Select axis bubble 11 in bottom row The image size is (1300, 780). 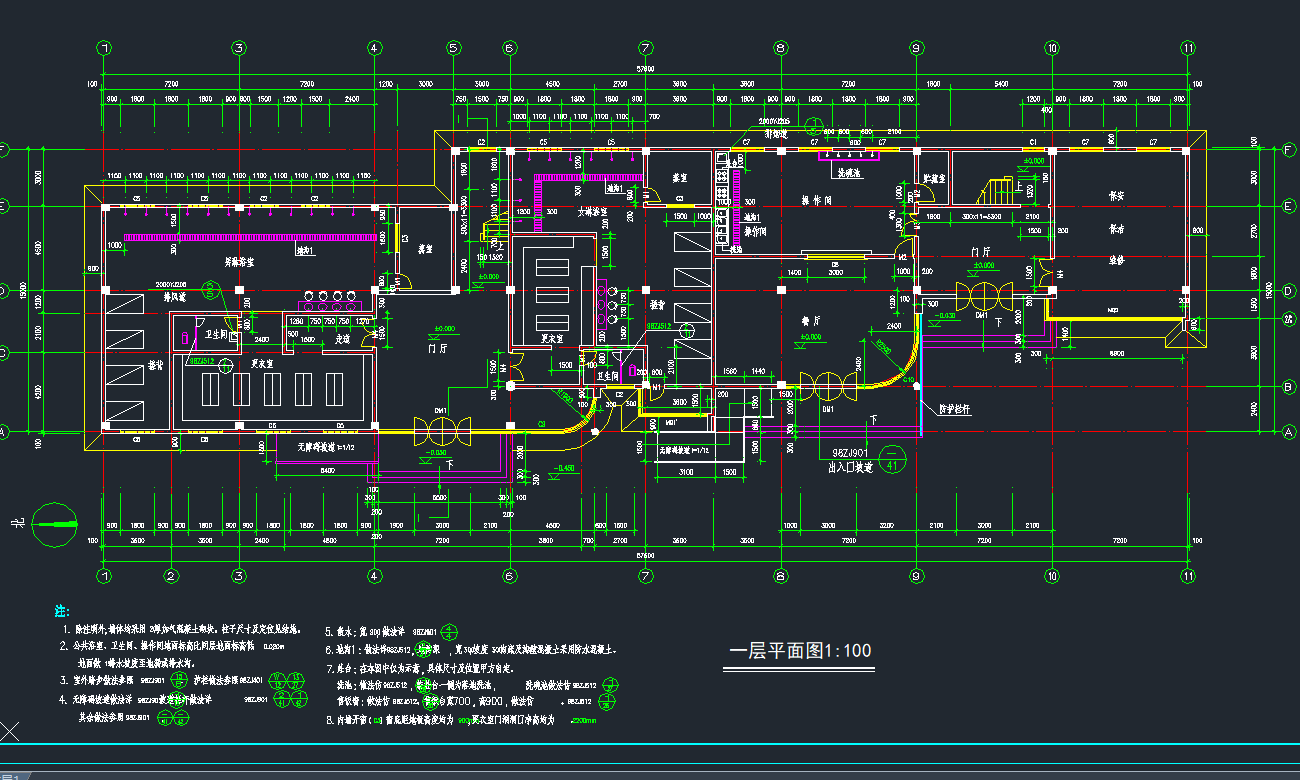click(1187, 575)
